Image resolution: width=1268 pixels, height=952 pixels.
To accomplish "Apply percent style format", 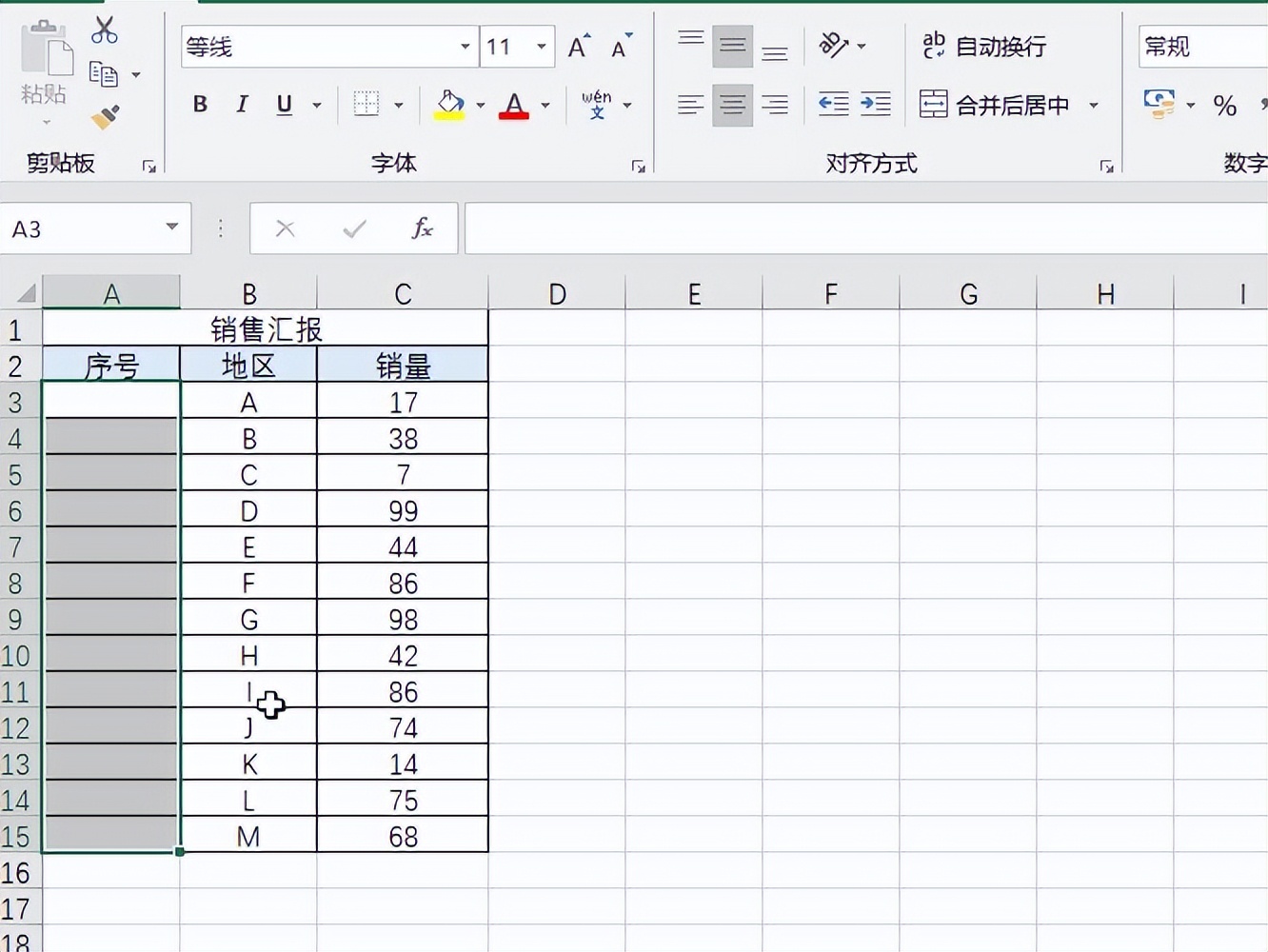I will tap(1225, 106).
